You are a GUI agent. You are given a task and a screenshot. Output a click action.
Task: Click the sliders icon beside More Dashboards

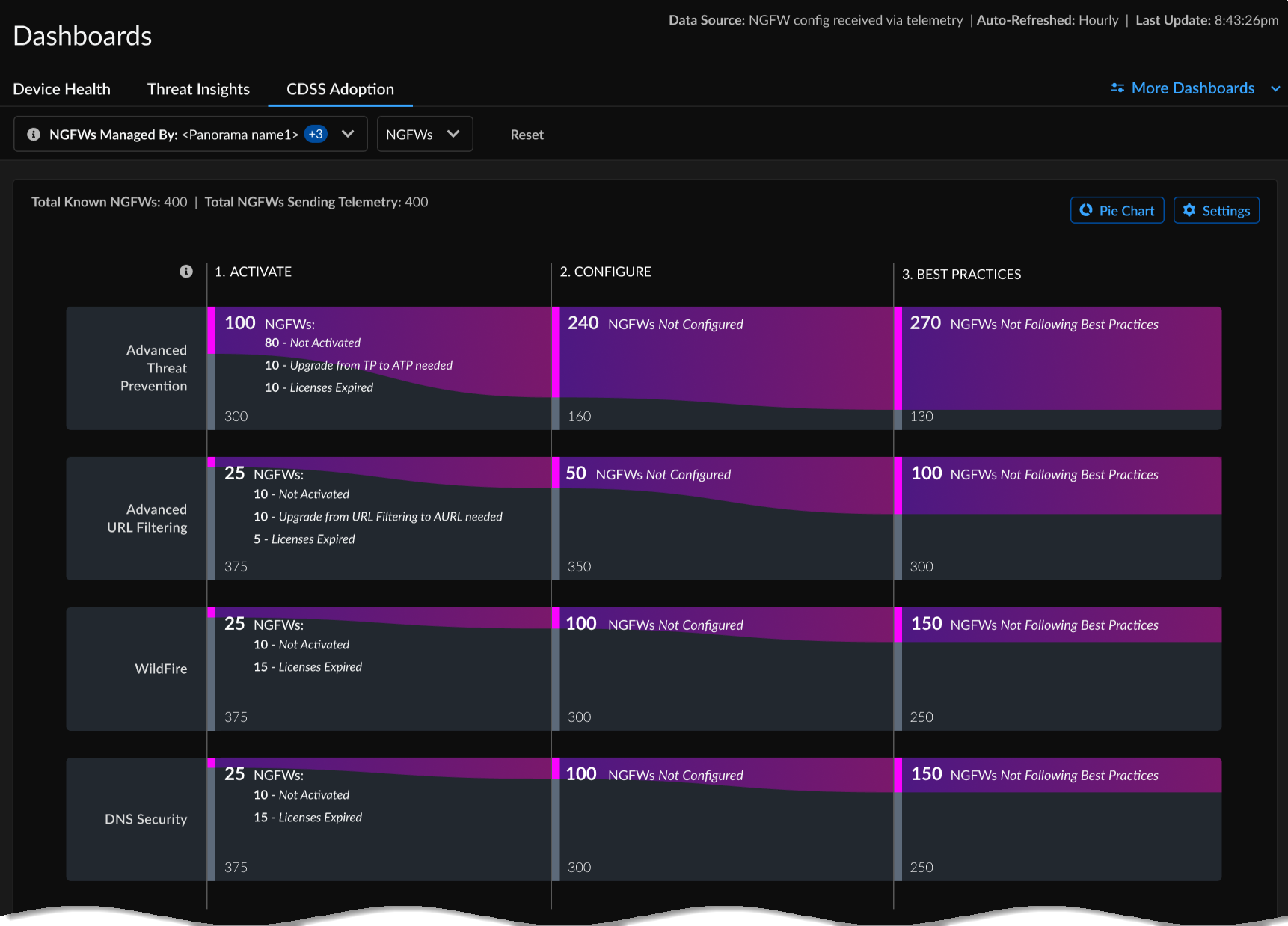[x=1117, y=88]
